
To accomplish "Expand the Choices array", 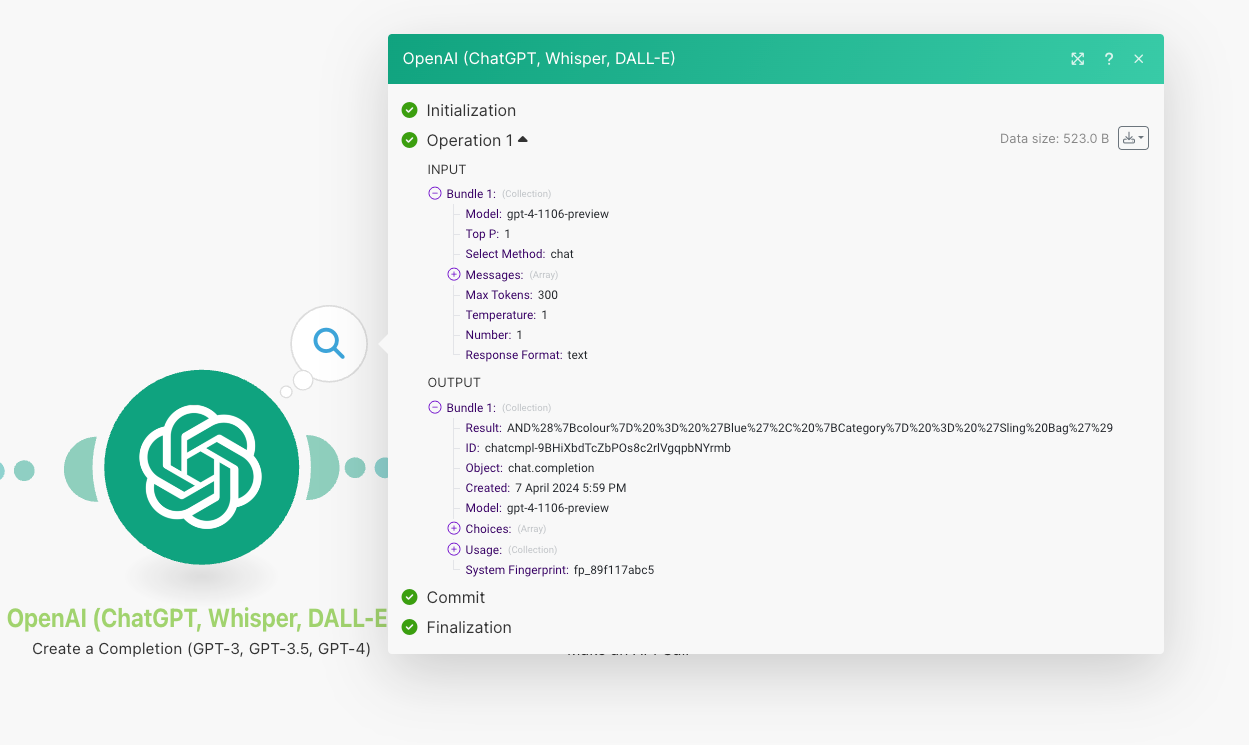I will [x=454, y=529].
